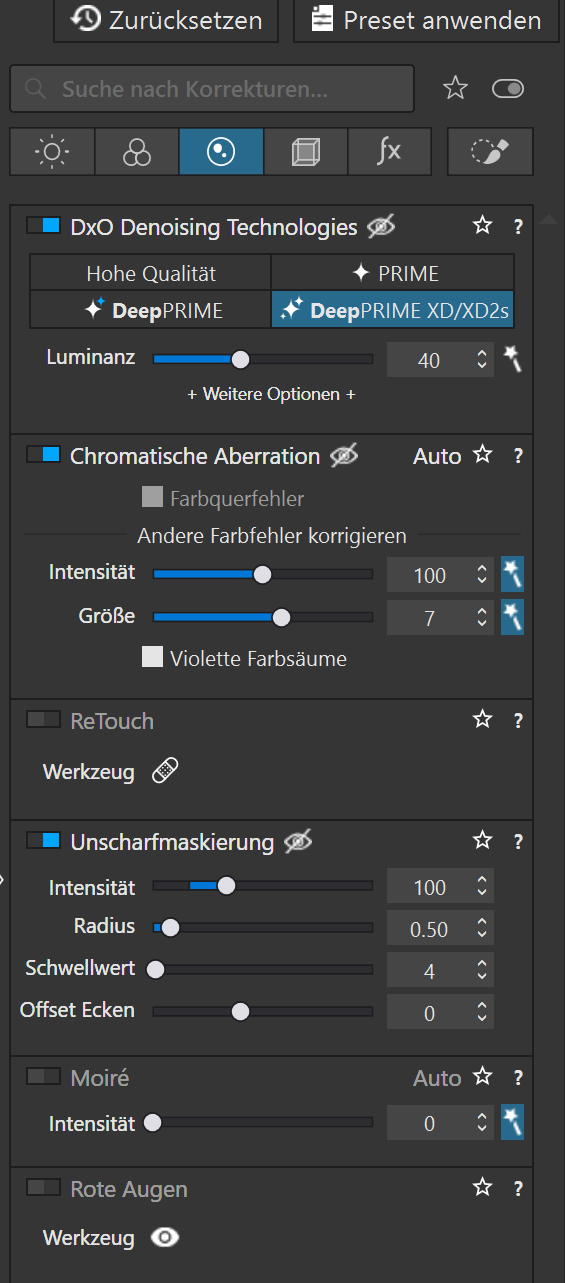Select the DeepPRIME denoising mode
The height and width of the screenshot is (1283, 565).
point(151,310)
